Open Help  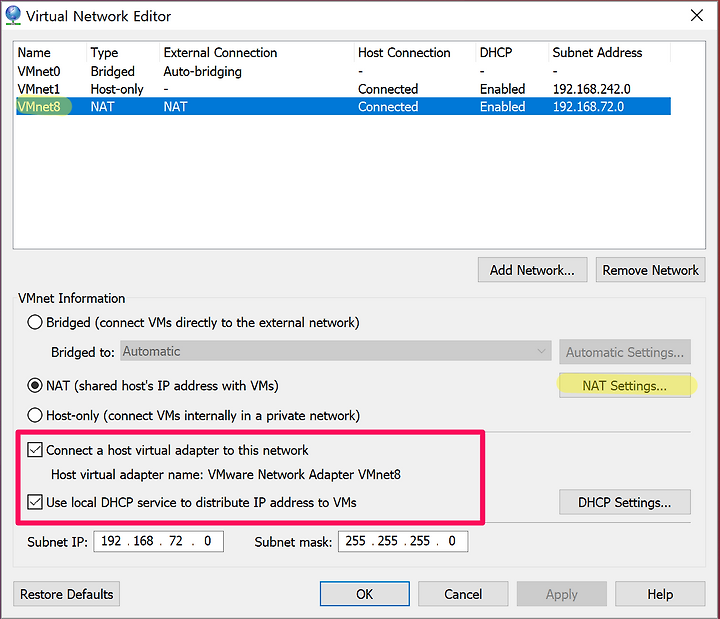click(660, 594)
